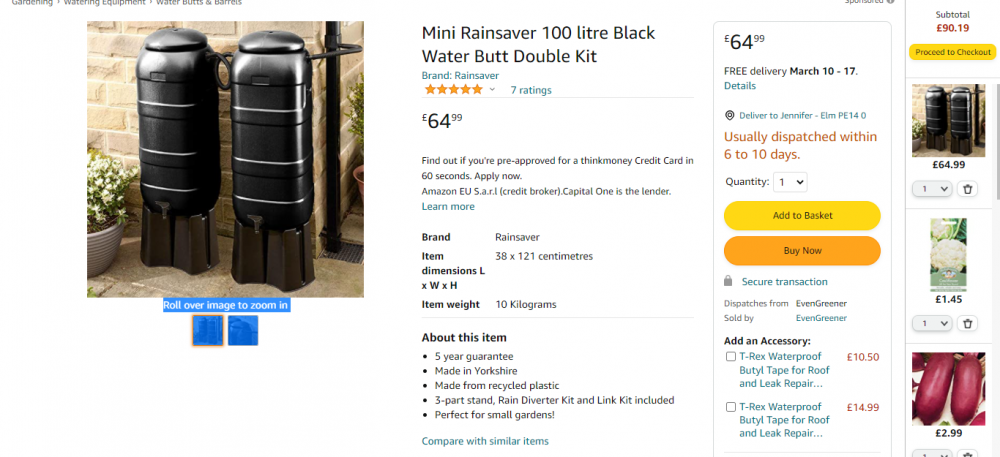Click the location pin icon beside Deliver to Jennifer

(x=729, y=116)
